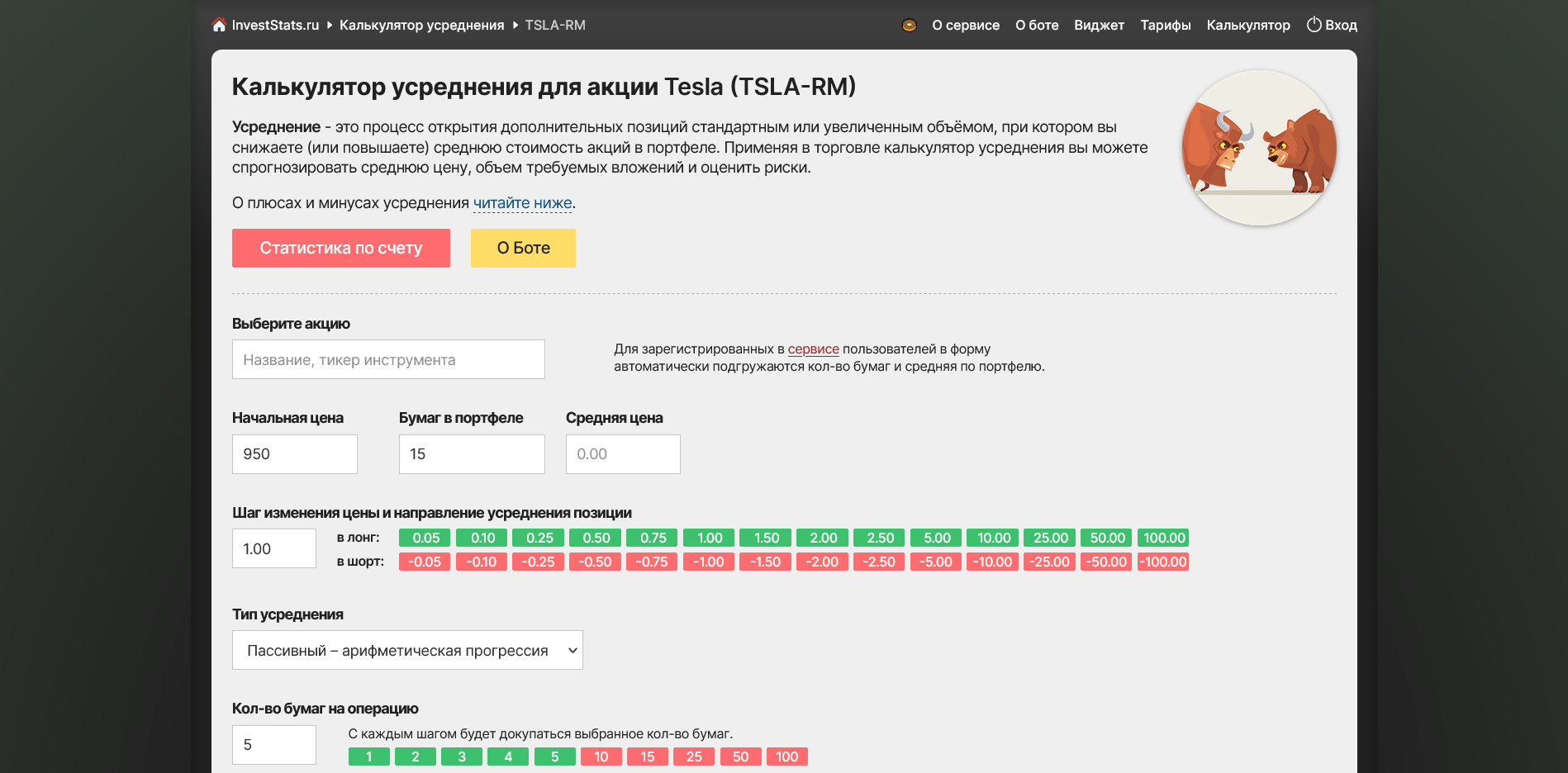Choose the 100.00 long step
The height and width of the screenshot is (773, 1568).
[x=1163, y=538]
